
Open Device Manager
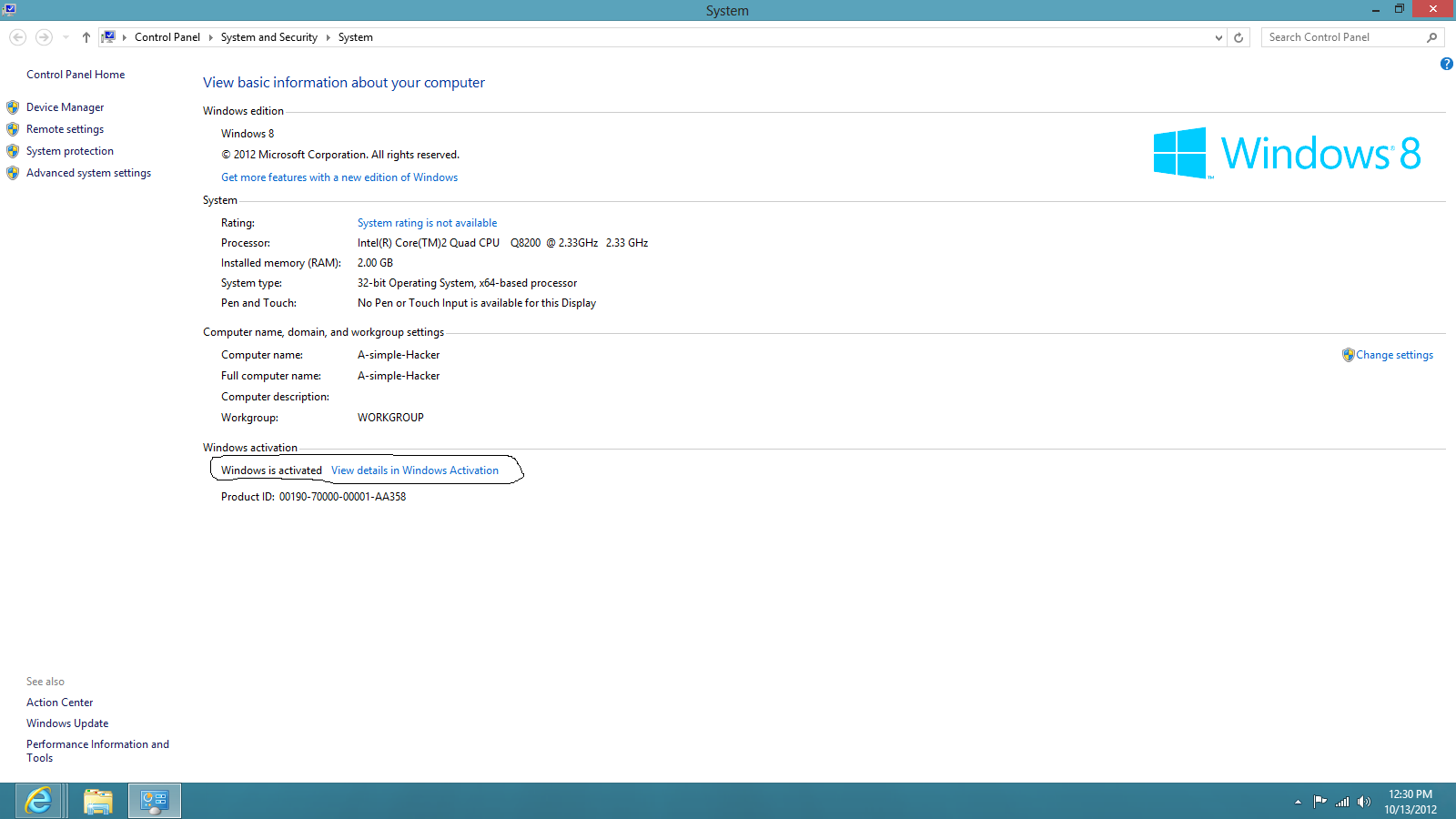pyautogui.click(x=66, y=107)
